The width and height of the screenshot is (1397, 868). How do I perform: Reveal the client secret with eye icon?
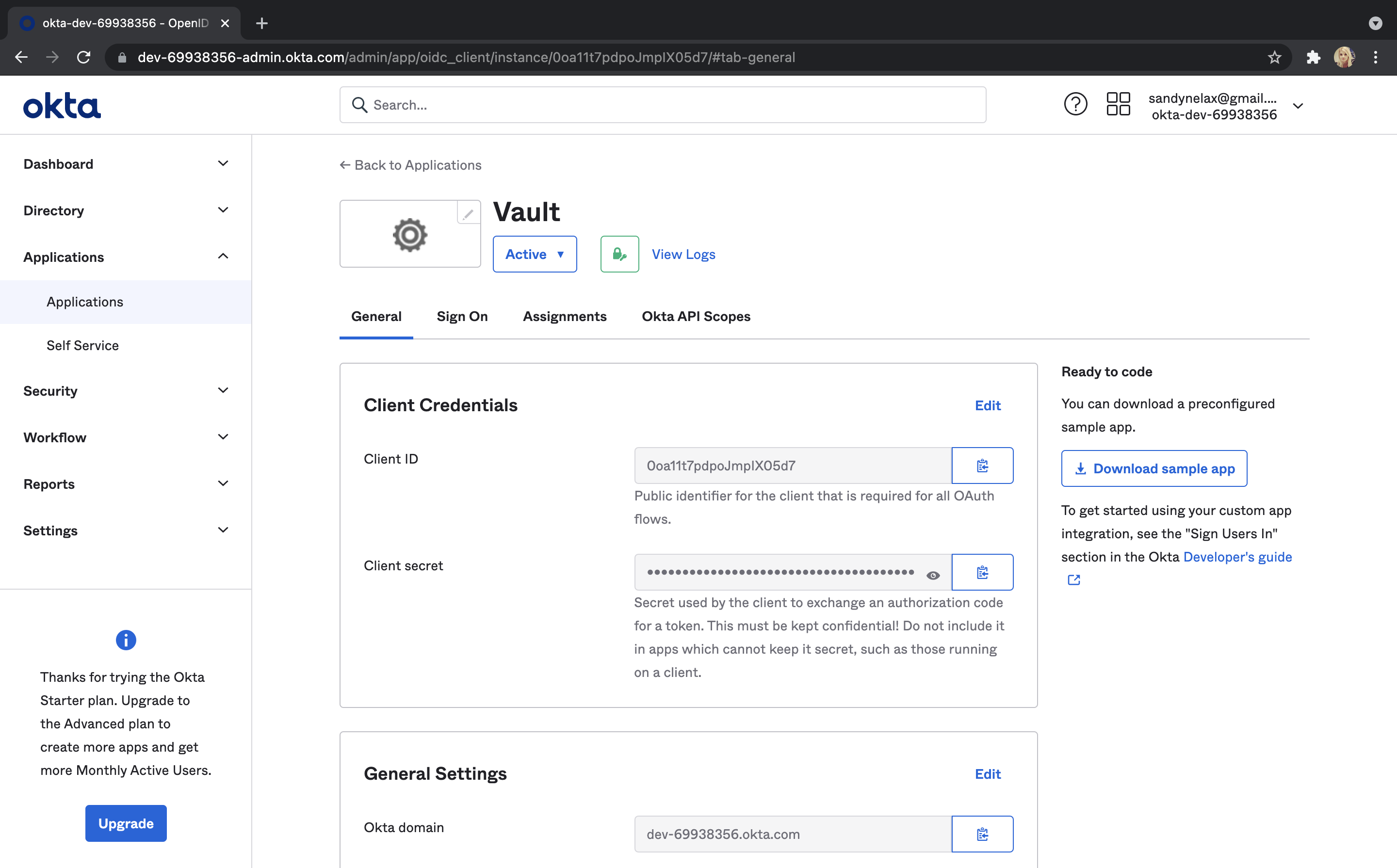click(x=932, y=575)
